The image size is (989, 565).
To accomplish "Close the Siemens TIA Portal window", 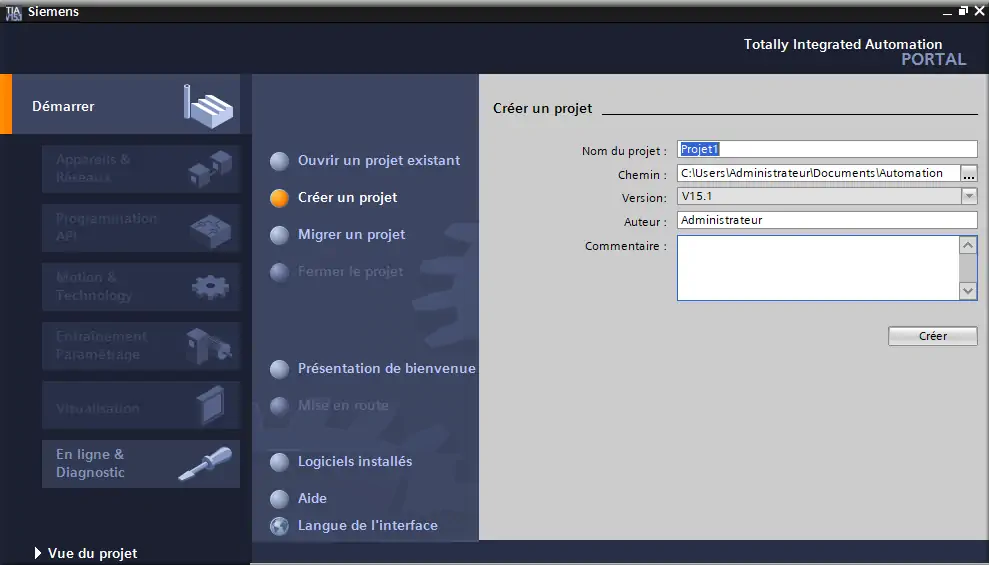I will 980,11.
